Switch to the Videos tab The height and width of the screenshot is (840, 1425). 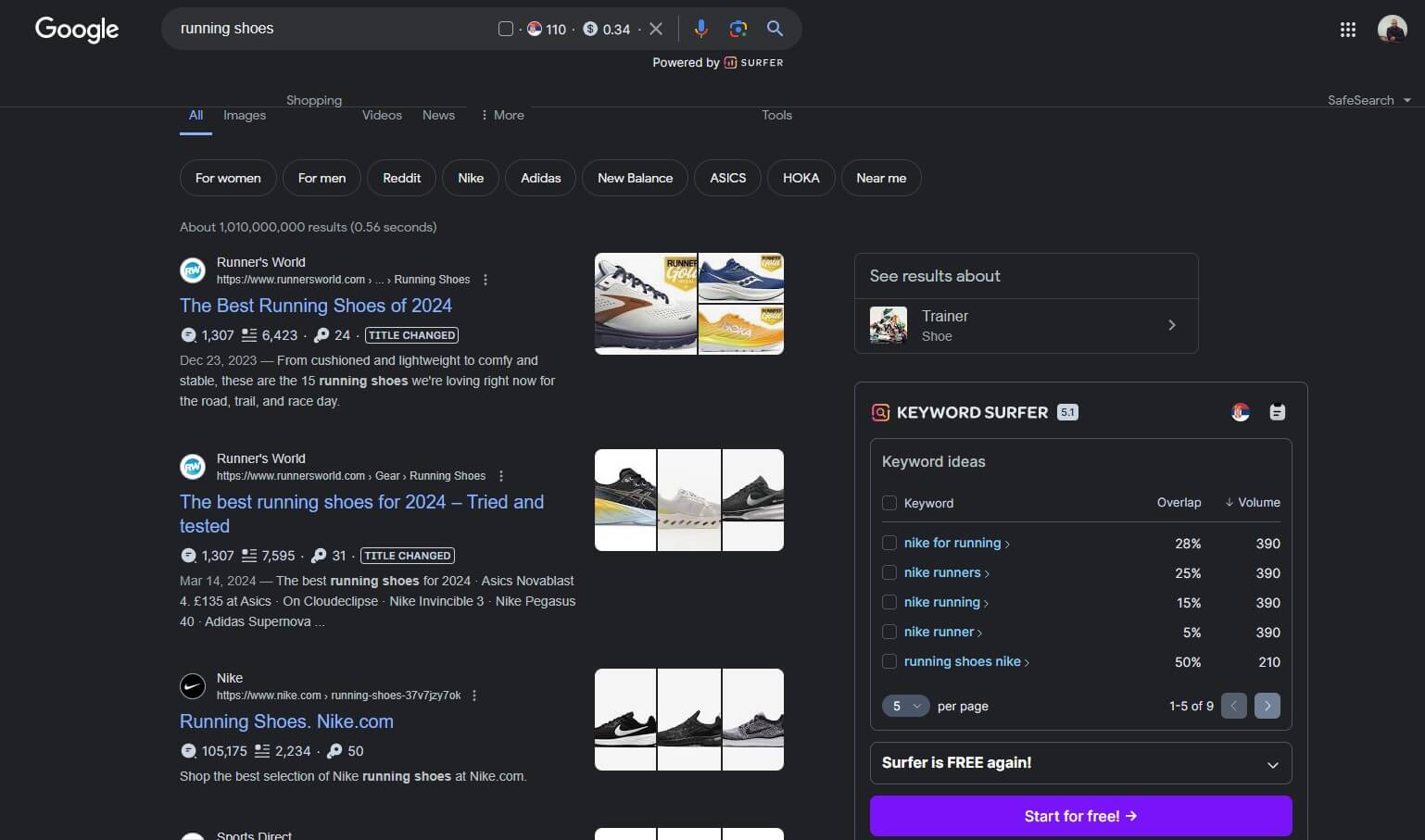pos(382,115)
